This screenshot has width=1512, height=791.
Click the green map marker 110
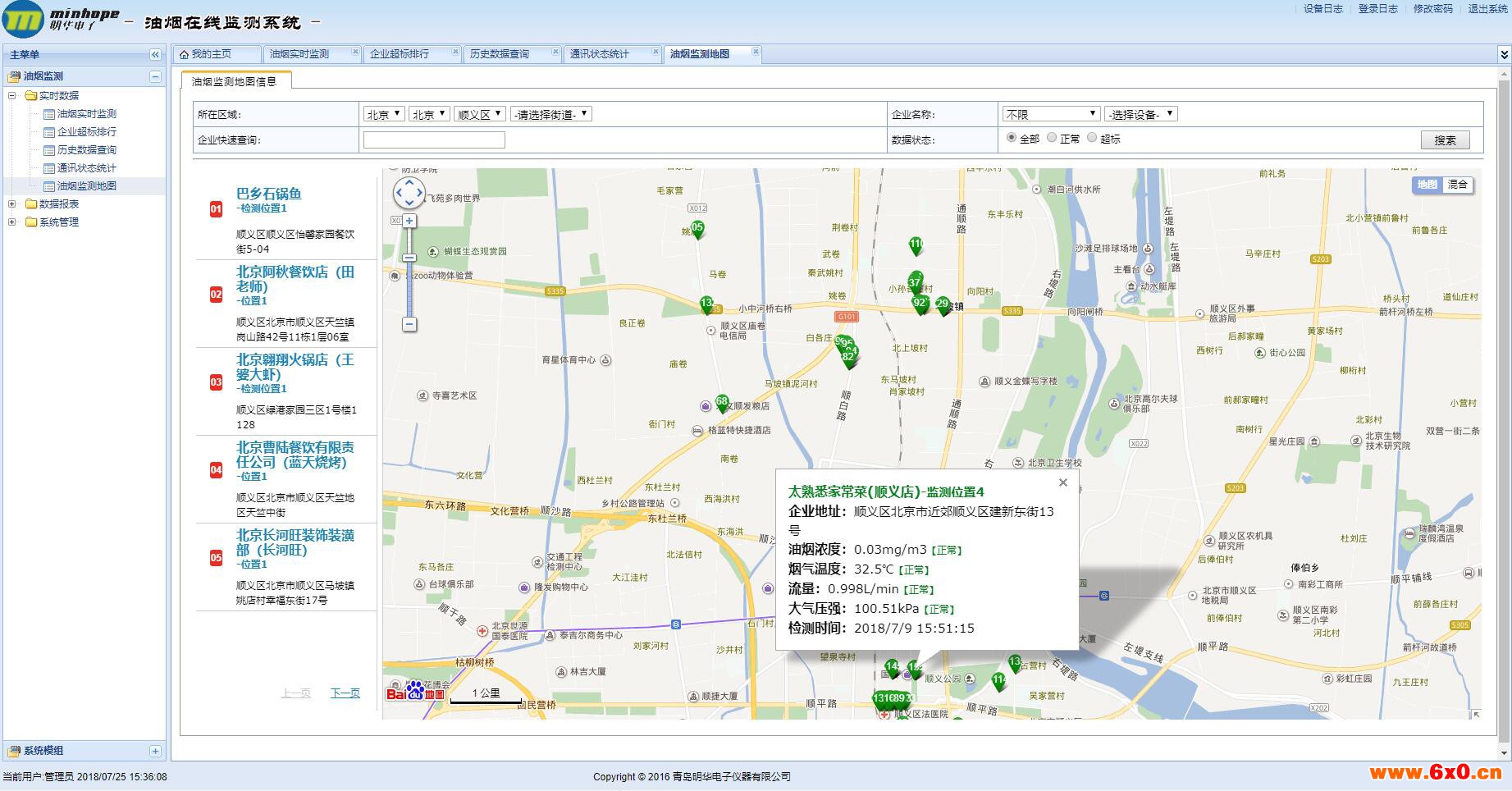(916, 245)
